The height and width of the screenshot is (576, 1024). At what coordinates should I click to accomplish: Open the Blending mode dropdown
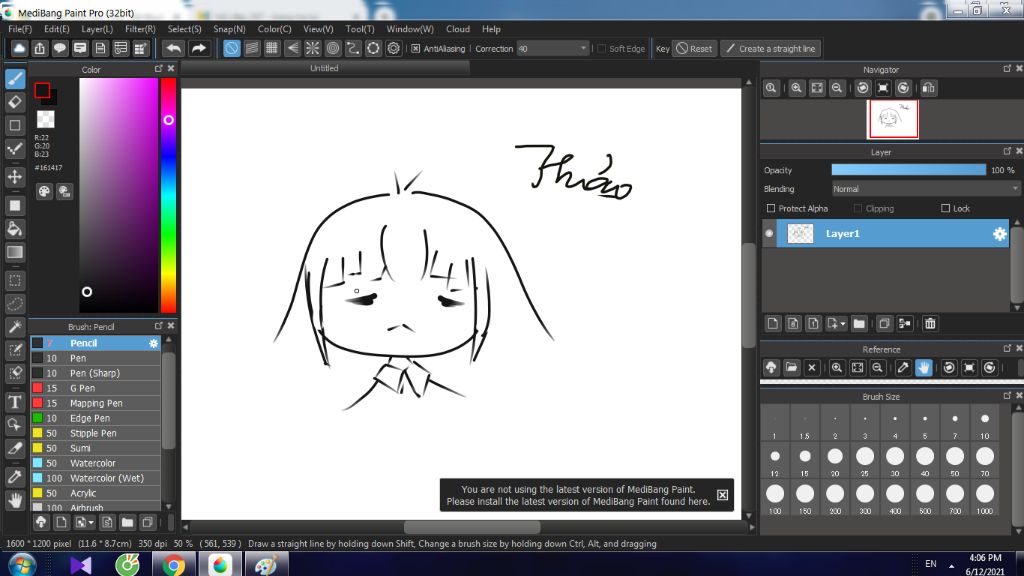point(925,189)
